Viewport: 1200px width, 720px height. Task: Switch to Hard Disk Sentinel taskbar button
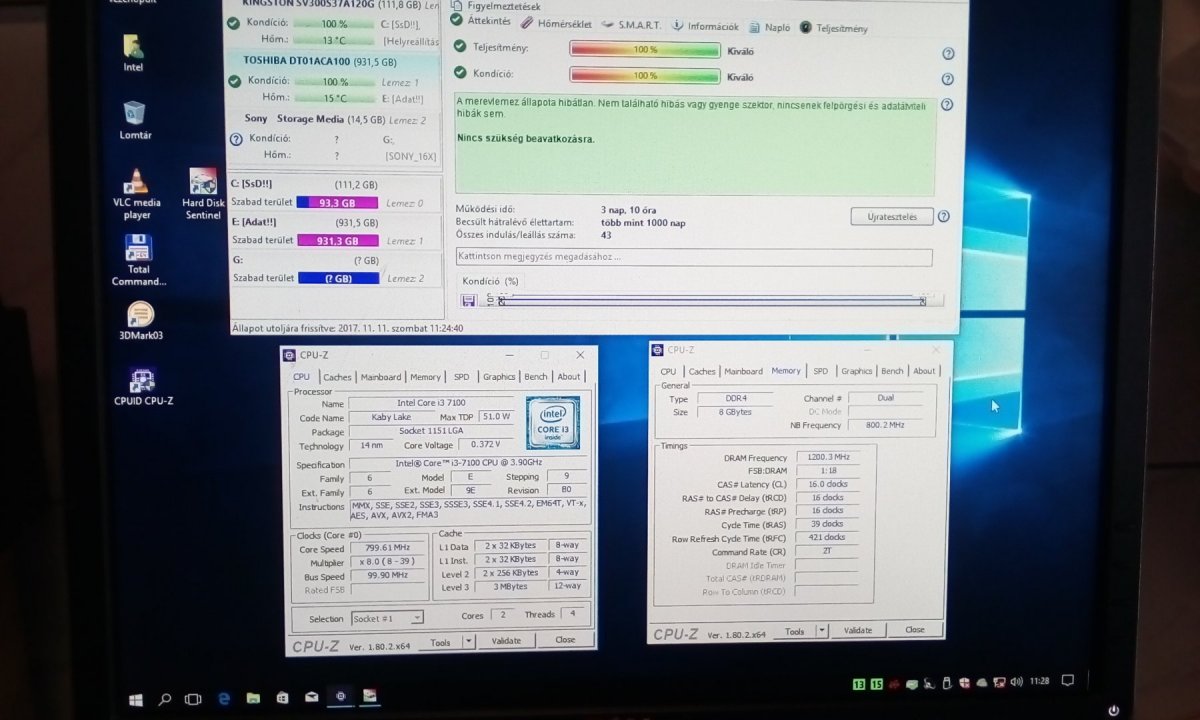click(x=370, y=696)
